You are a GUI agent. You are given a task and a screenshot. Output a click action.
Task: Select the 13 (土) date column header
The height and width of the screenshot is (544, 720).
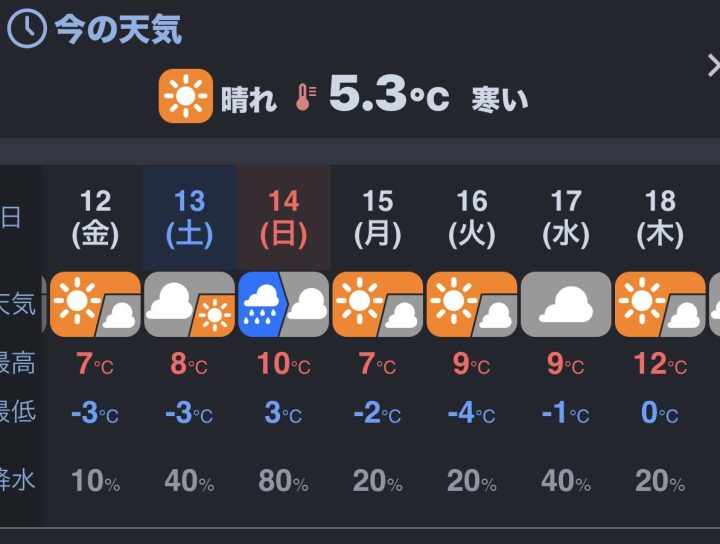point(189,218)
